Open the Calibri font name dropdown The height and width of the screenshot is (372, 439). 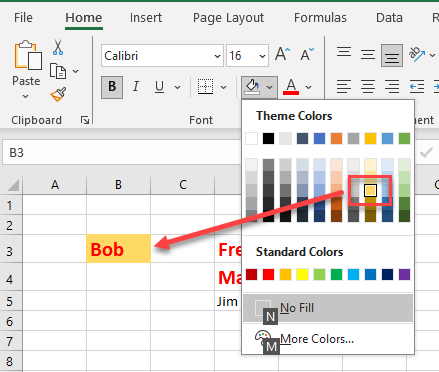coord(217,56)
